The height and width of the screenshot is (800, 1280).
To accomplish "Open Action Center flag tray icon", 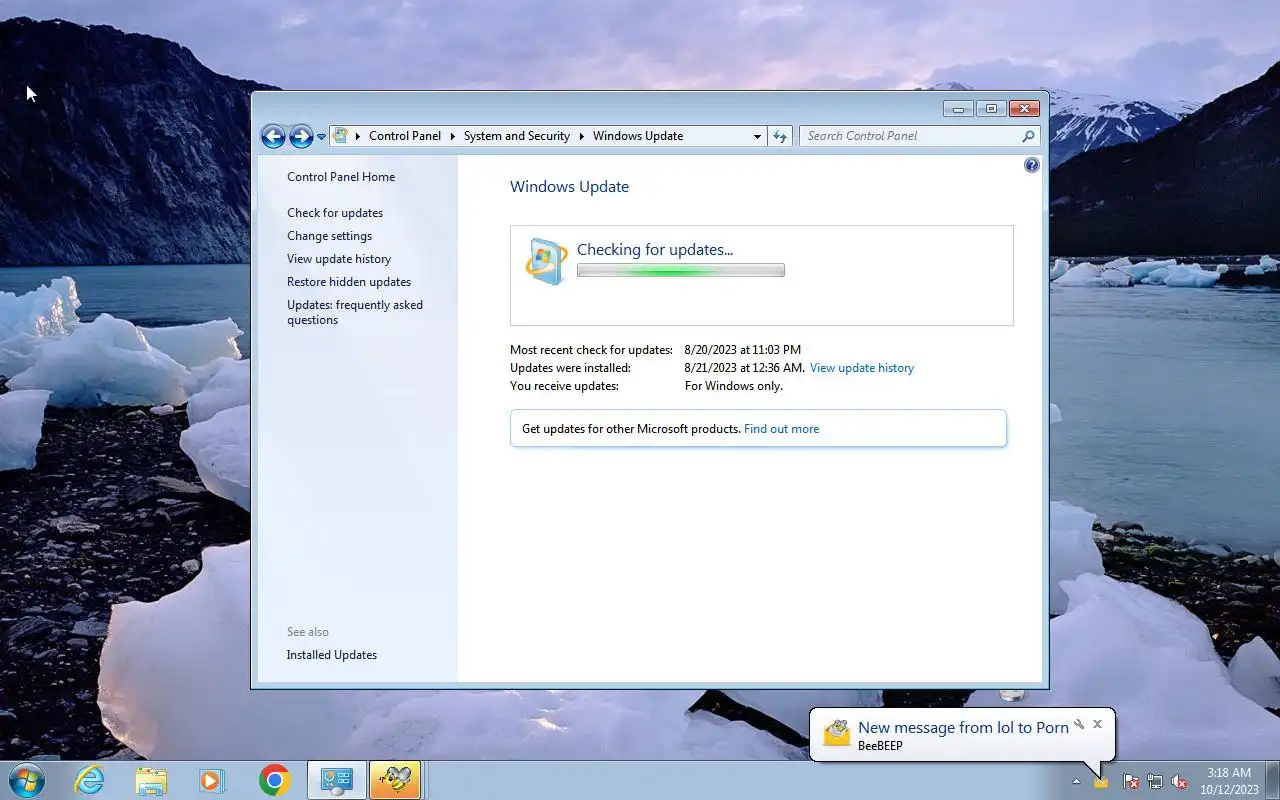I will [1131, 781].
